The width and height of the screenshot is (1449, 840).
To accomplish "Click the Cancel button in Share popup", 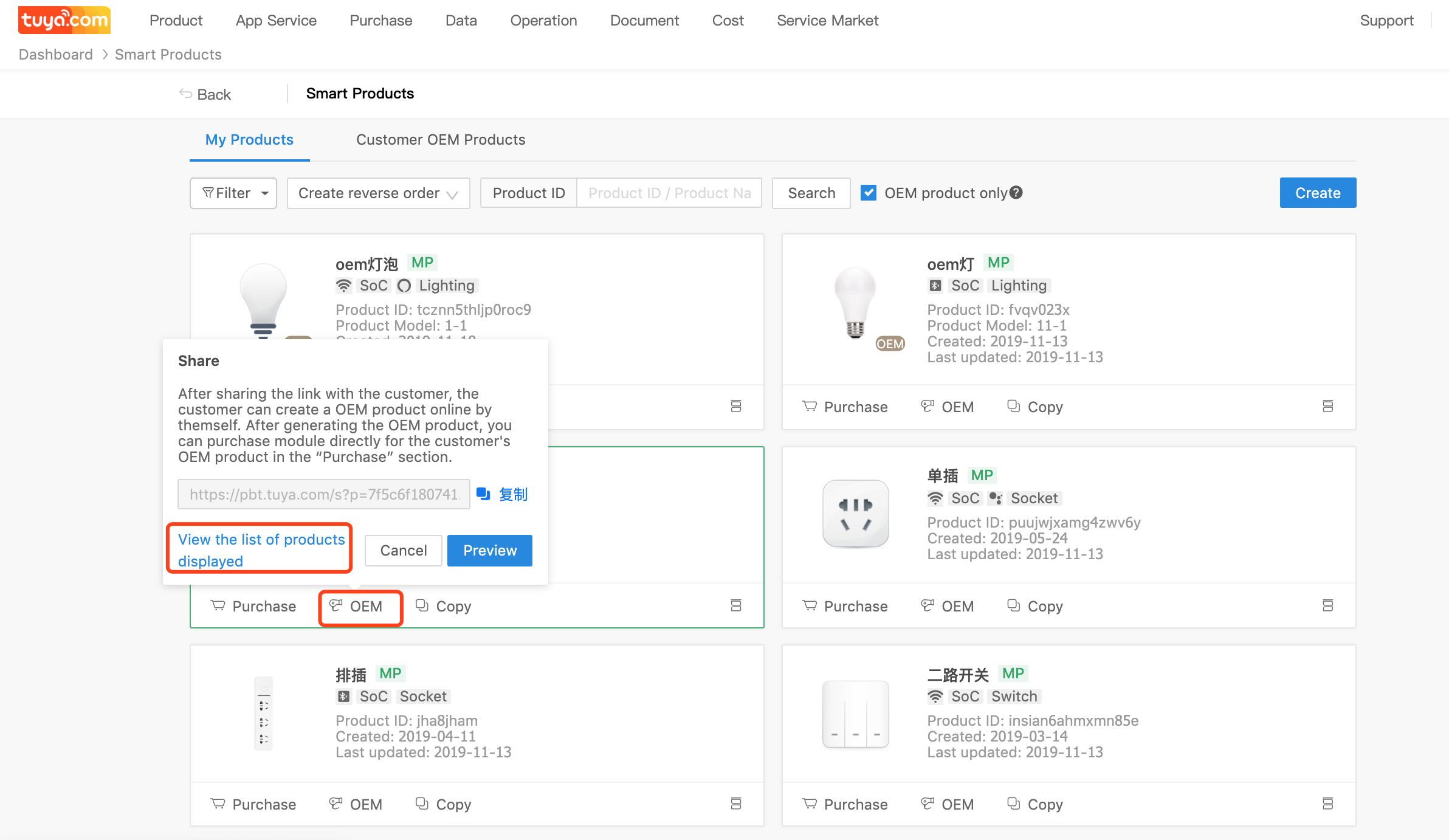I will 403,551.
